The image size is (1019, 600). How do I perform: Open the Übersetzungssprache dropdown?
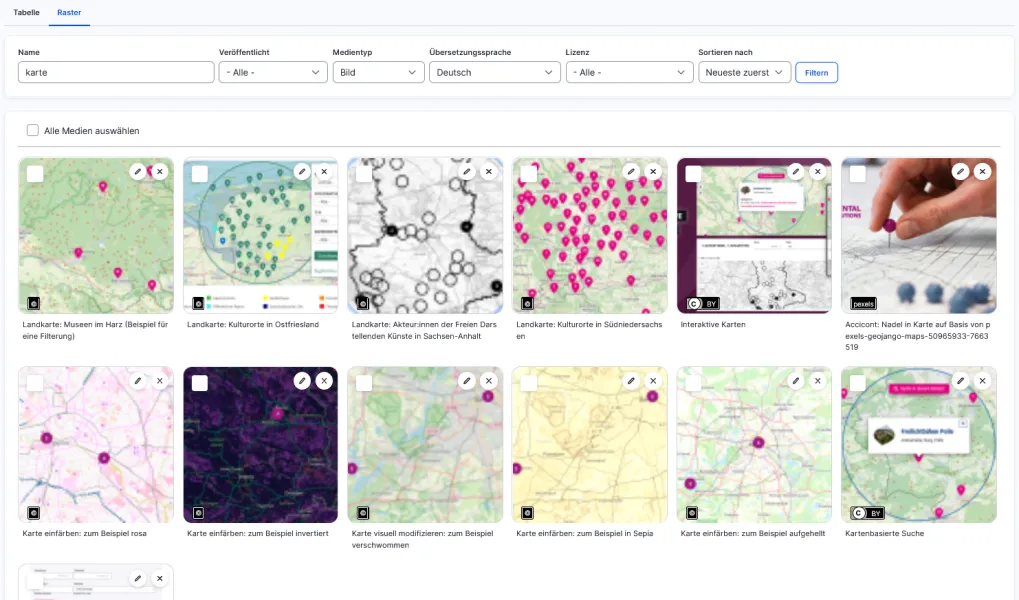pyautogui.click(x=495, y=72)
